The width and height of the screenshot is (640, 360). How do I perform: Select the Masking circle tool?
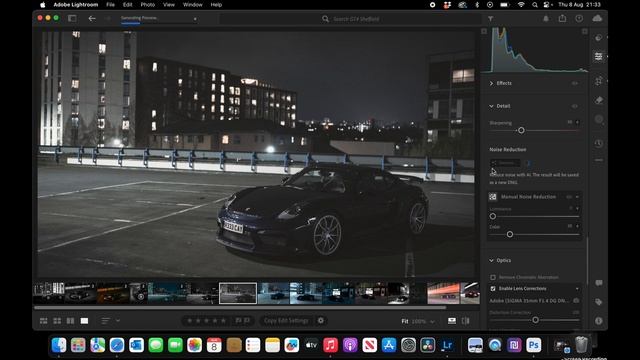click(598, 119)
